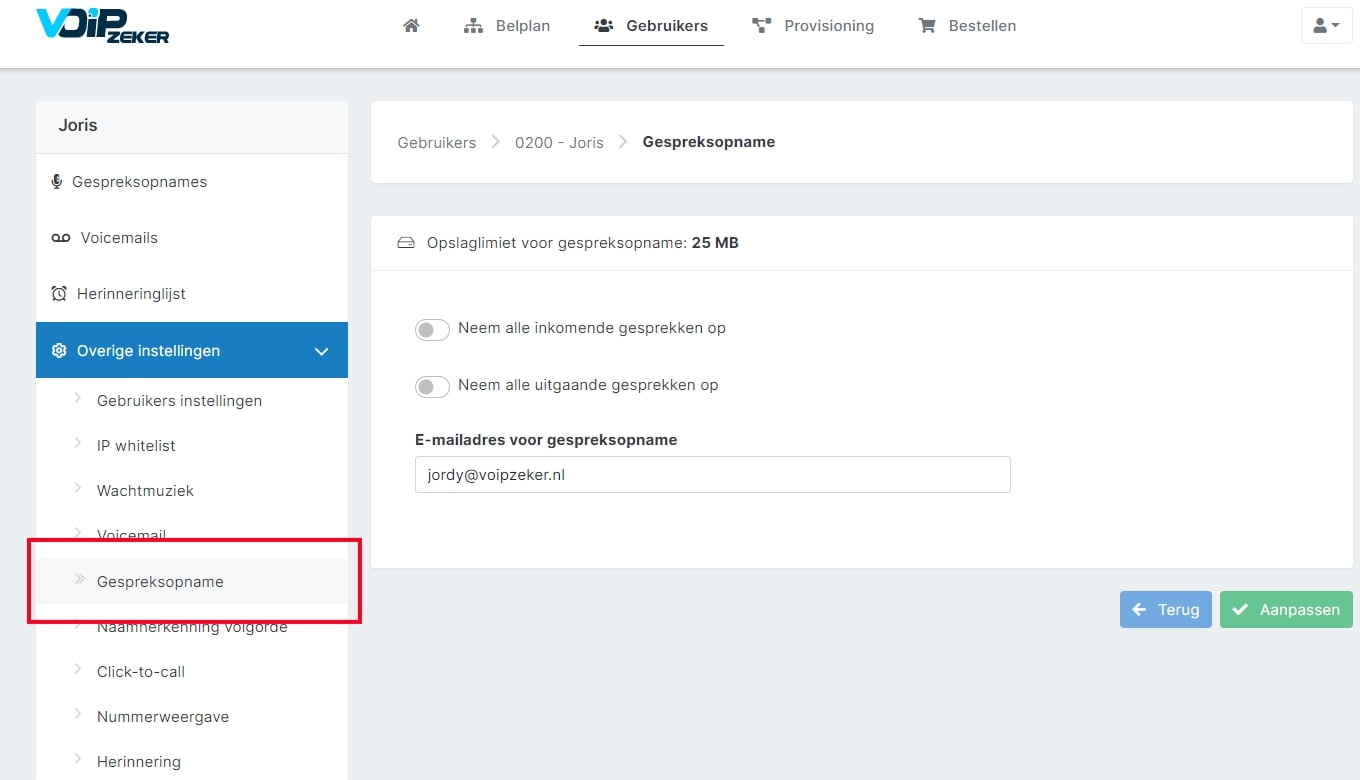Click the Gebruikers breadcrumb link

(437, 143)
